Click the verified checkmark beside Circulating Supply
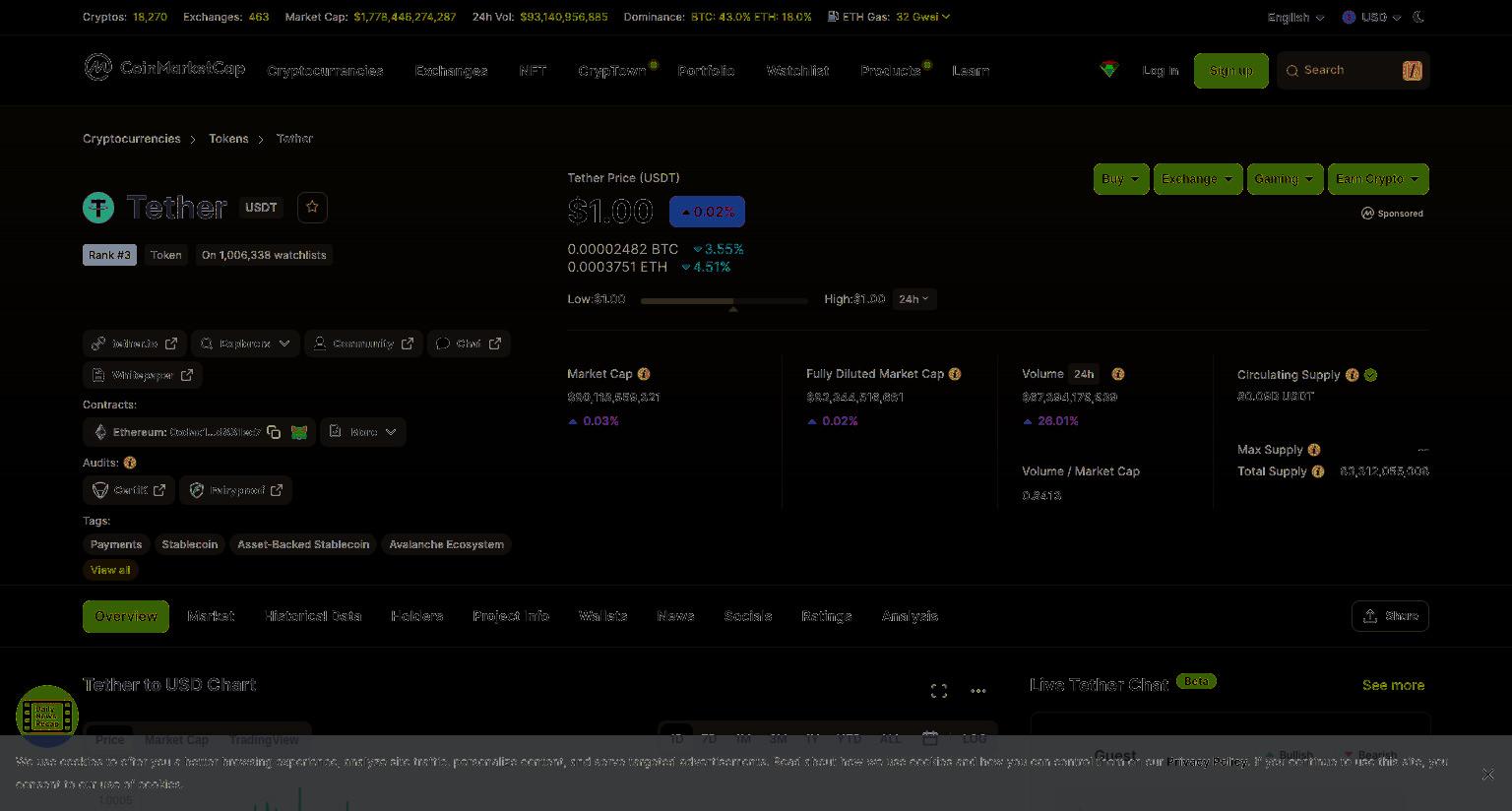This screenshot has height=811, width=1512. [1371, 375]
